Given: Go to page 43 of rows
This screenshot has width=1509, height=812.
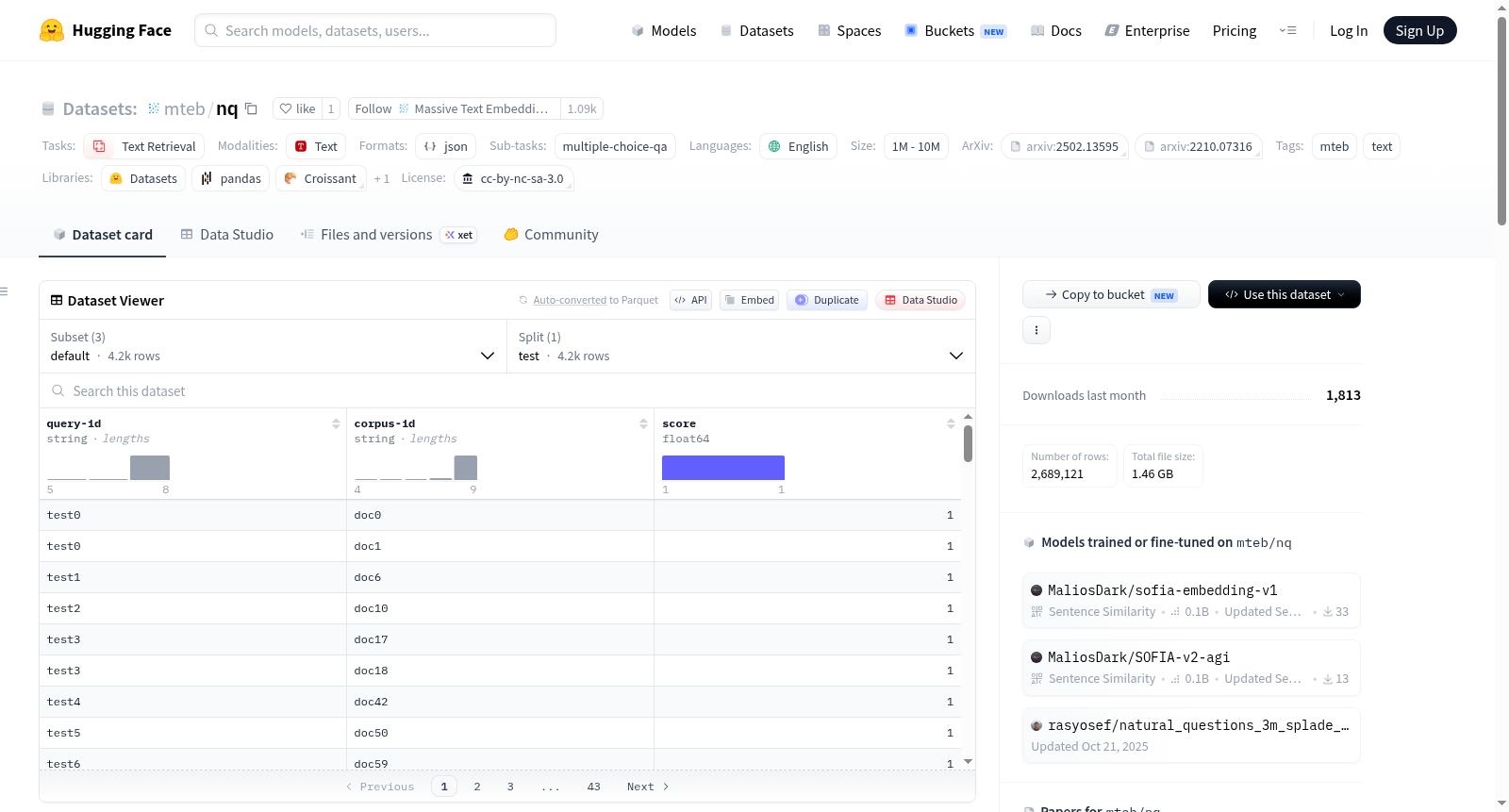Looking at the screenshot, I should (593, 787).
